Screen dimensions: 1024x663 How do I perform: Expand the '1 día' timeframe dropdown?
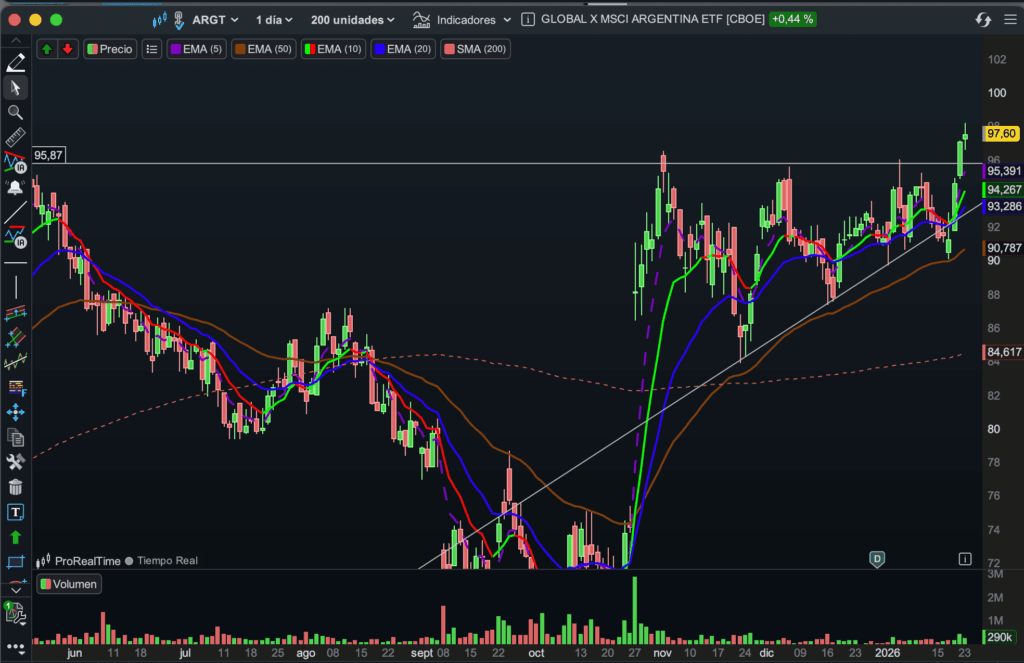pos(274,19)
